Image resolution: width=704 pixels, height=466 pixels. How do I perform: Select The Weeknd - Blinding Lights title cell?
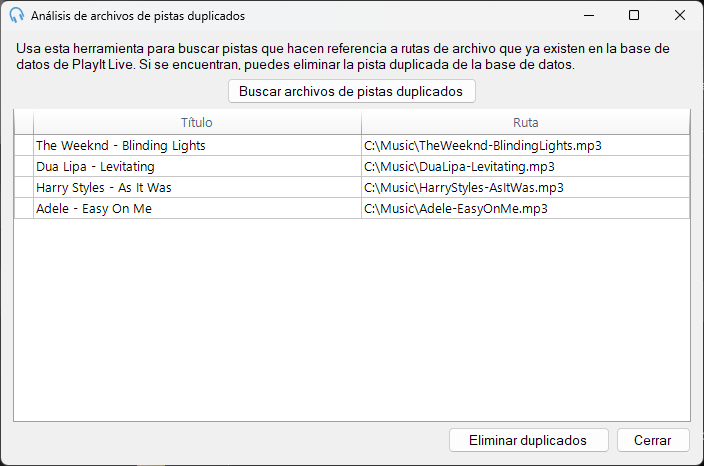[x=197, y=145]
